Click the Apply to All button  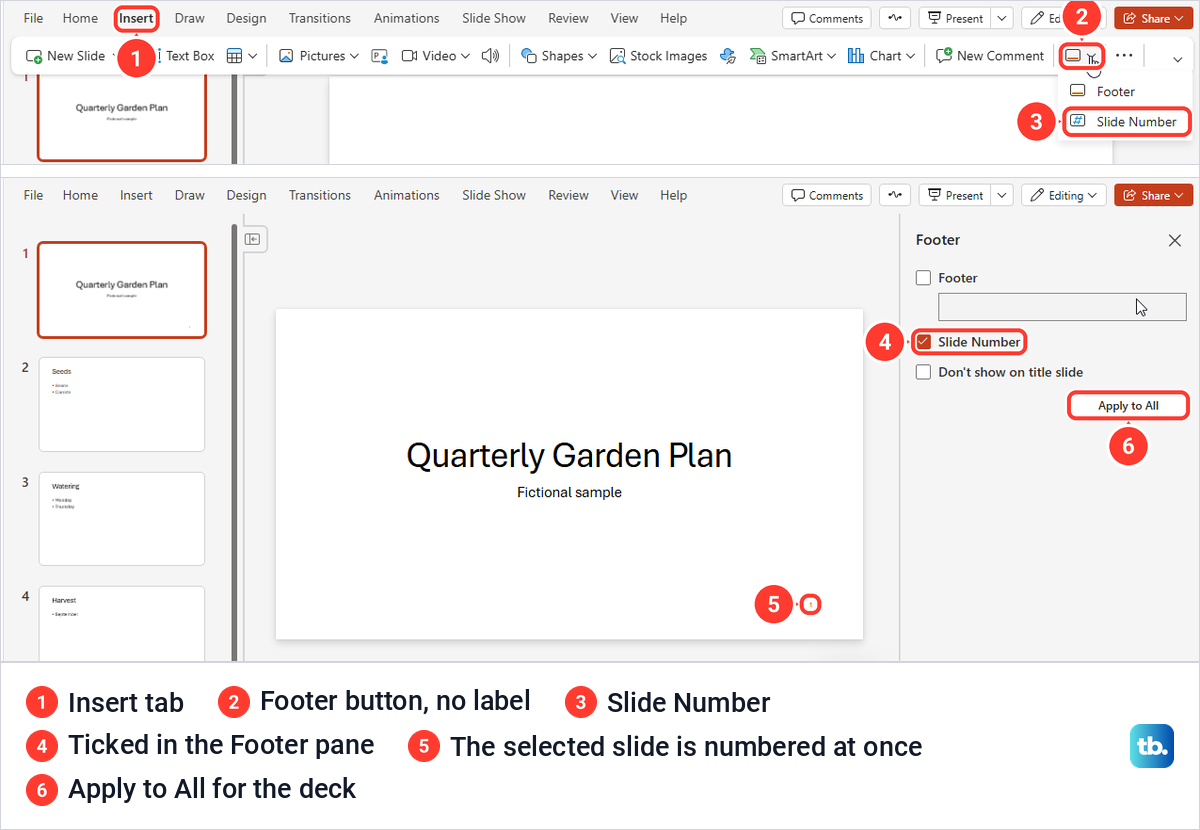tap(1128, 406)
